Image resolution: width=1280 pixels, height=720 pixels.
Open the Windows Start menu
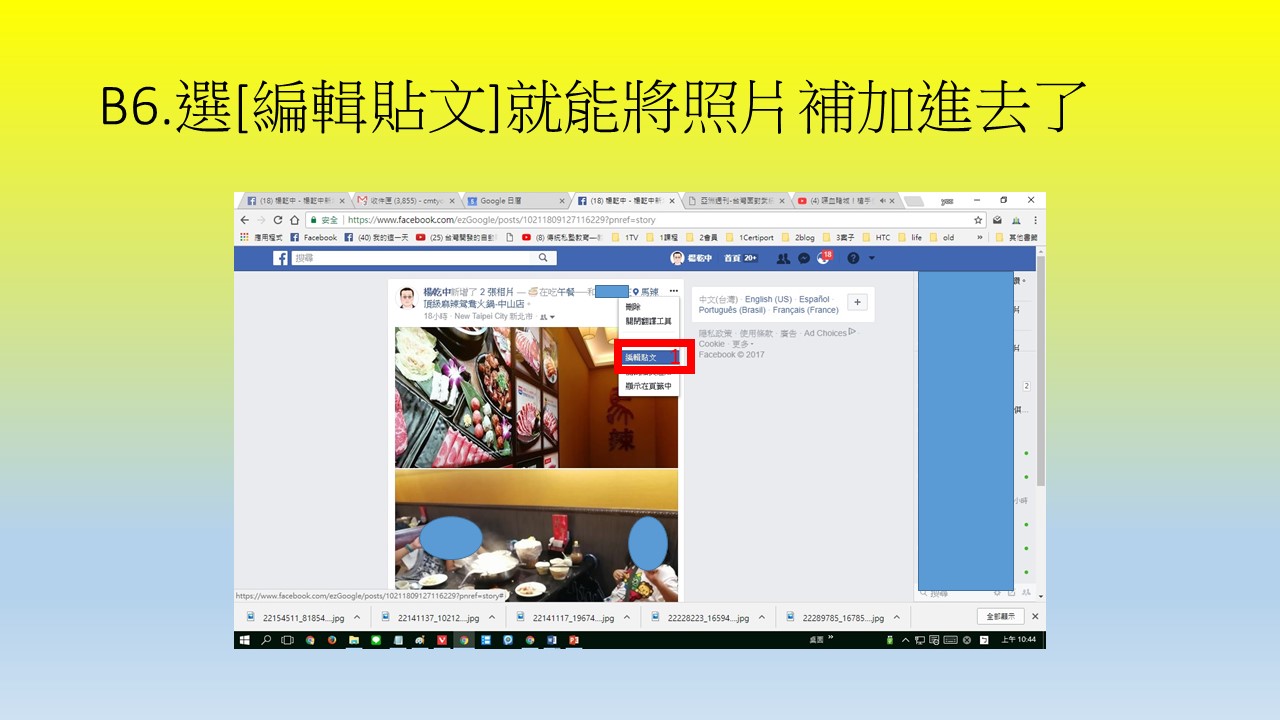click(244, 640)
